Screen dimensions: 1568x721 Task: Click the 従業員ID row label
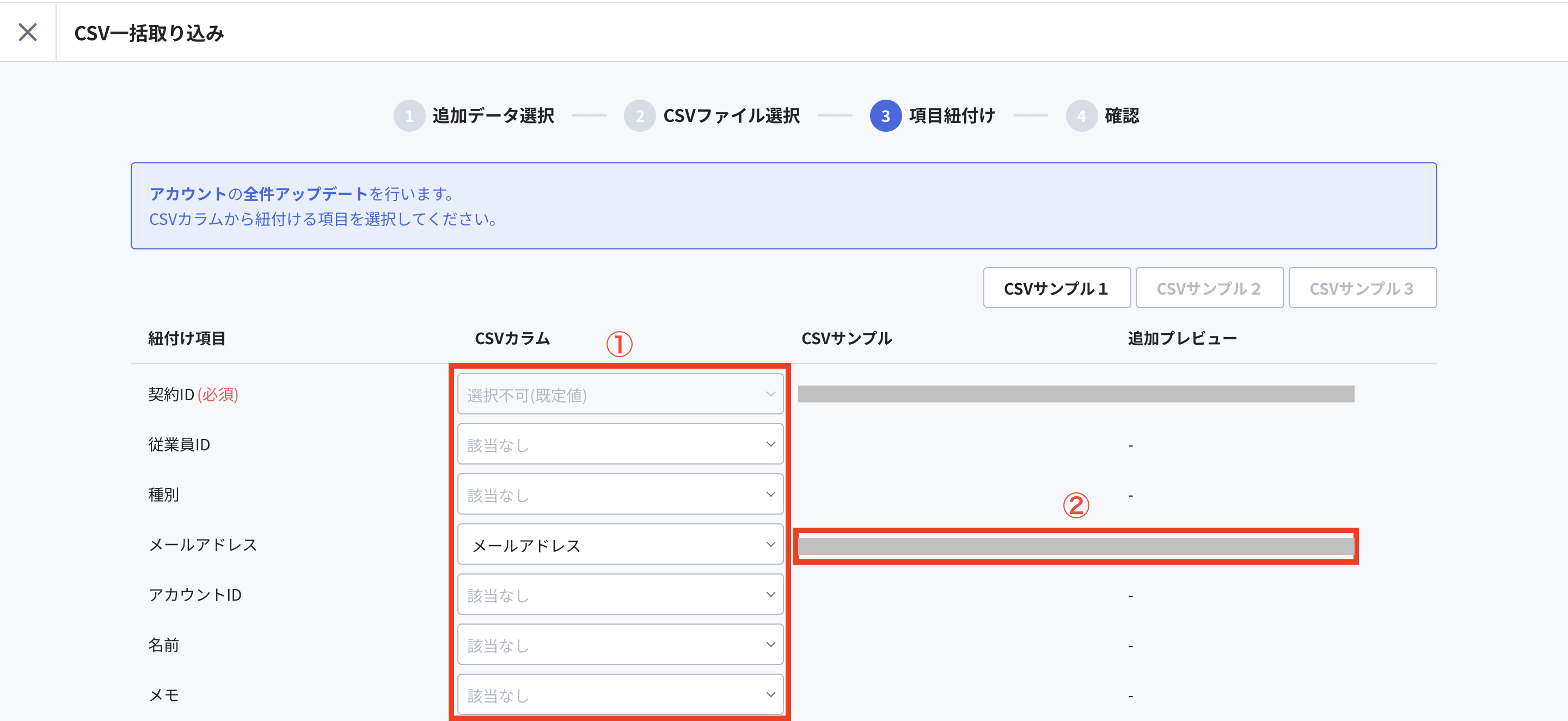[179, 444]
